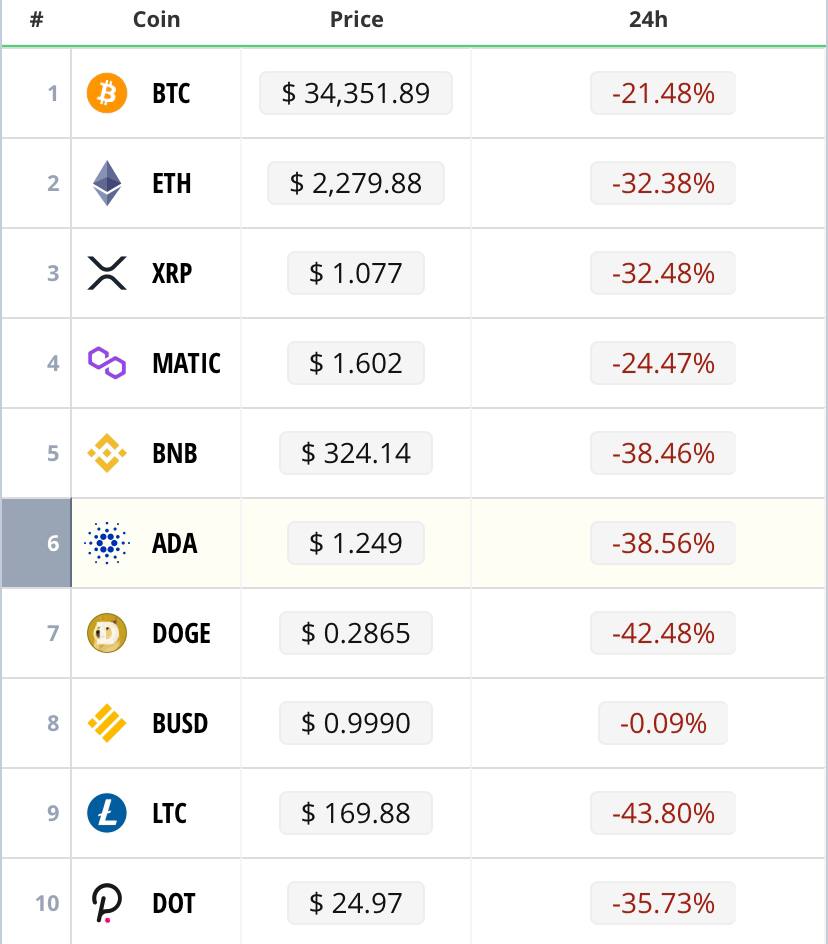
Task: Click the BNB yellow logo icon
Action: [x=107, y=453]
